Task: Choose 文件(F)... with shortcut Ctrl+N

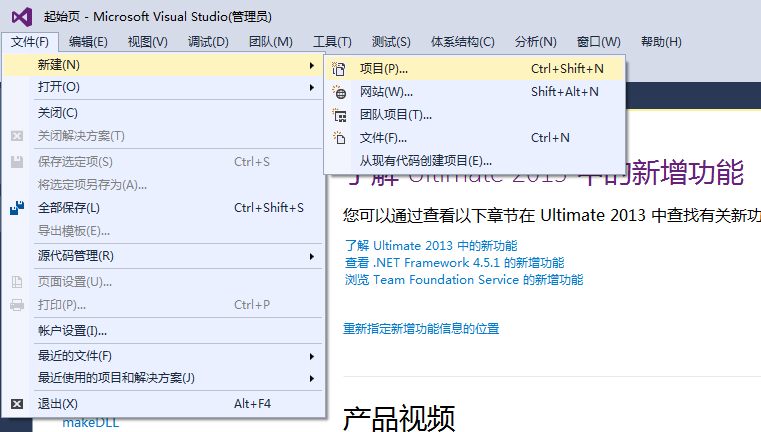Action: [x=475, y=138]
